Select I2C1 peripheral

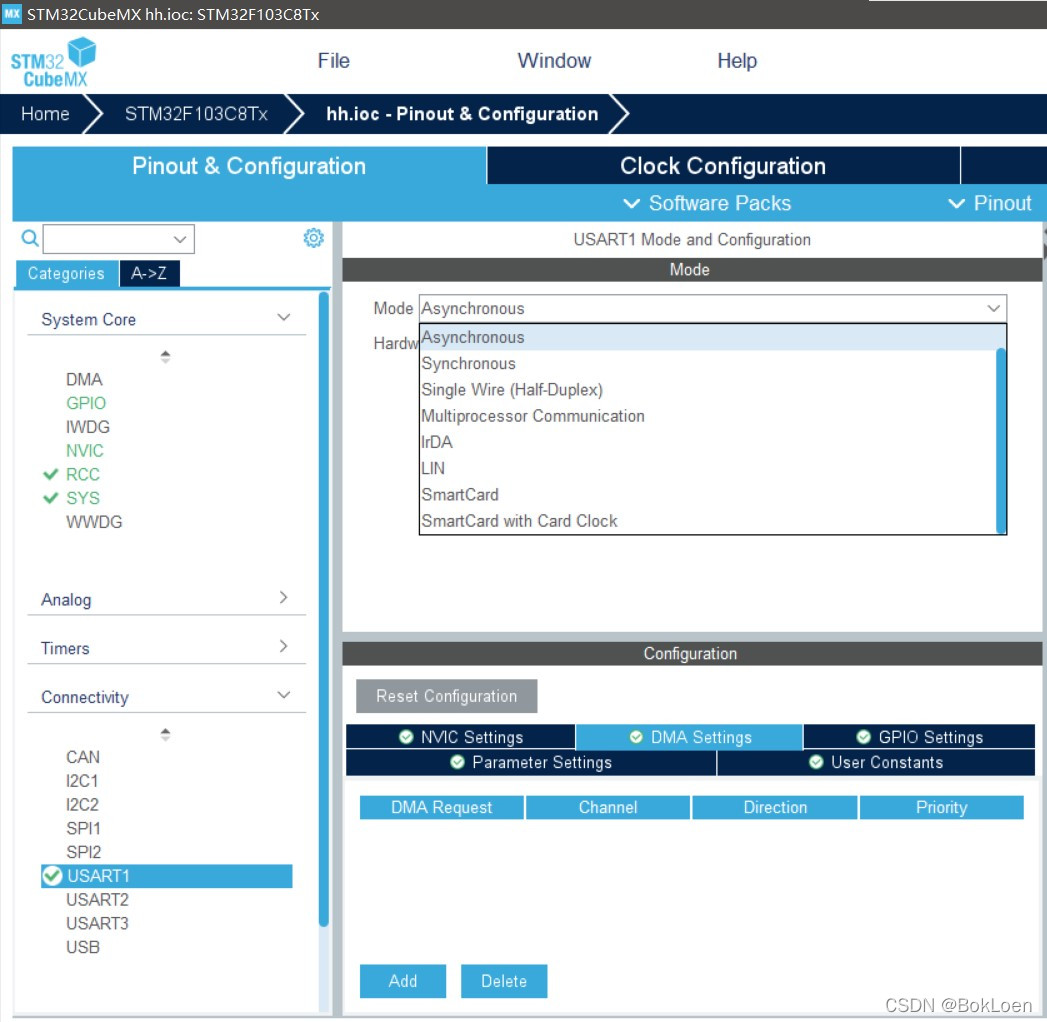[x=82, y=781]
